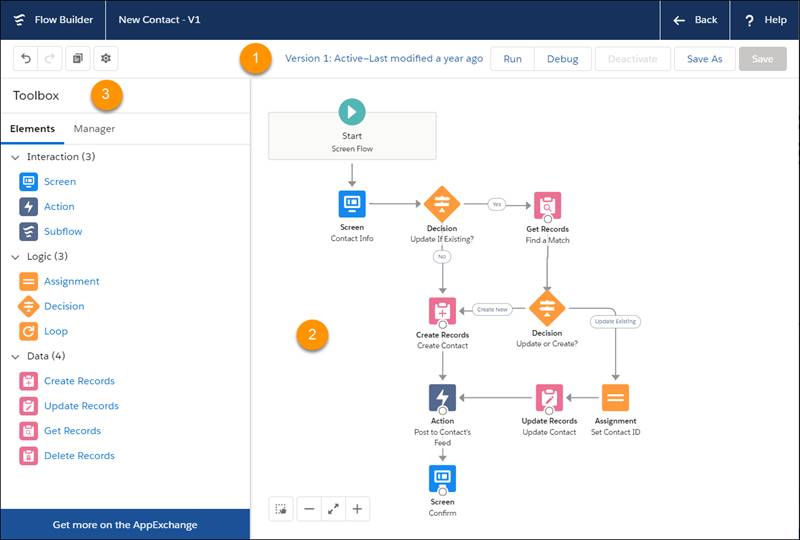The width and height of the screenshot is (800, 540).
Task: Go Back using the header button
Action: pyautogui.click(x=695, y=20)
